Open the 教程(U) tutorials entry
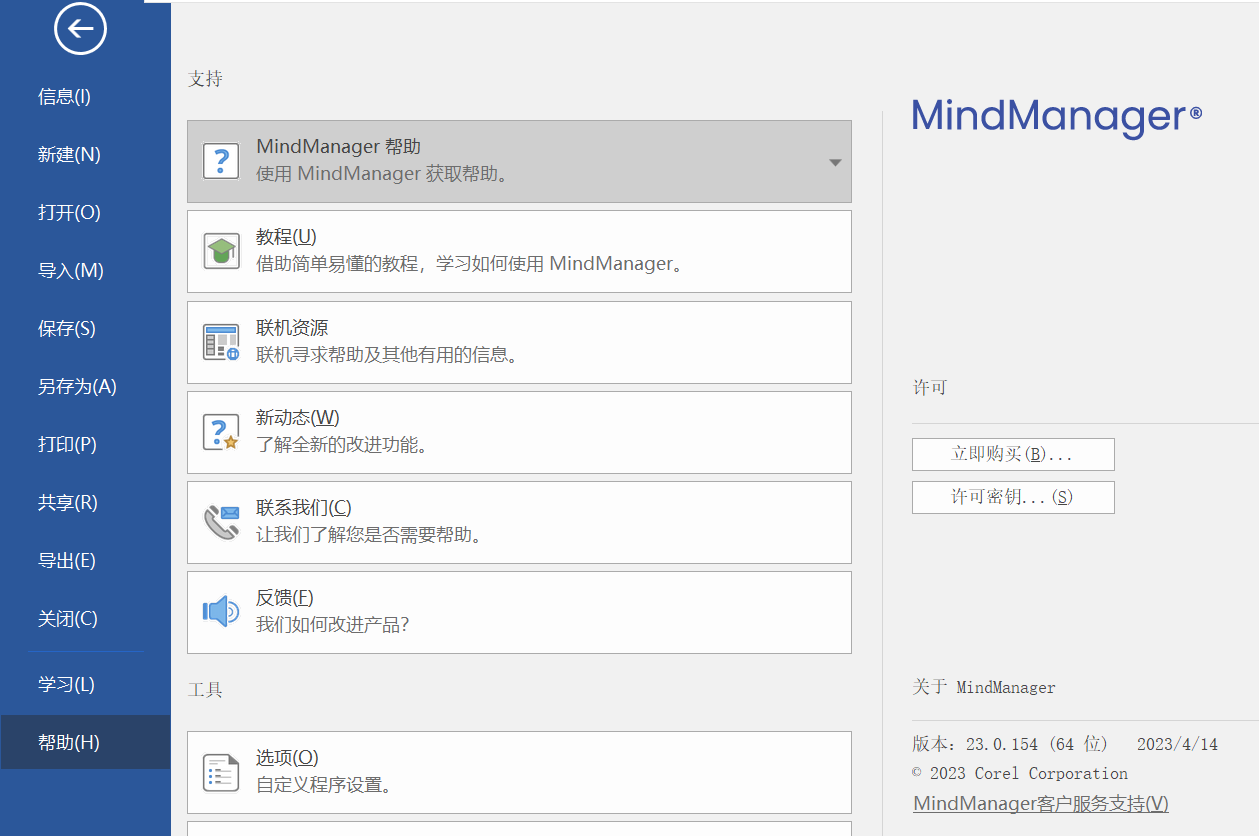1259x836 pixels. click(x=519, y=251)
